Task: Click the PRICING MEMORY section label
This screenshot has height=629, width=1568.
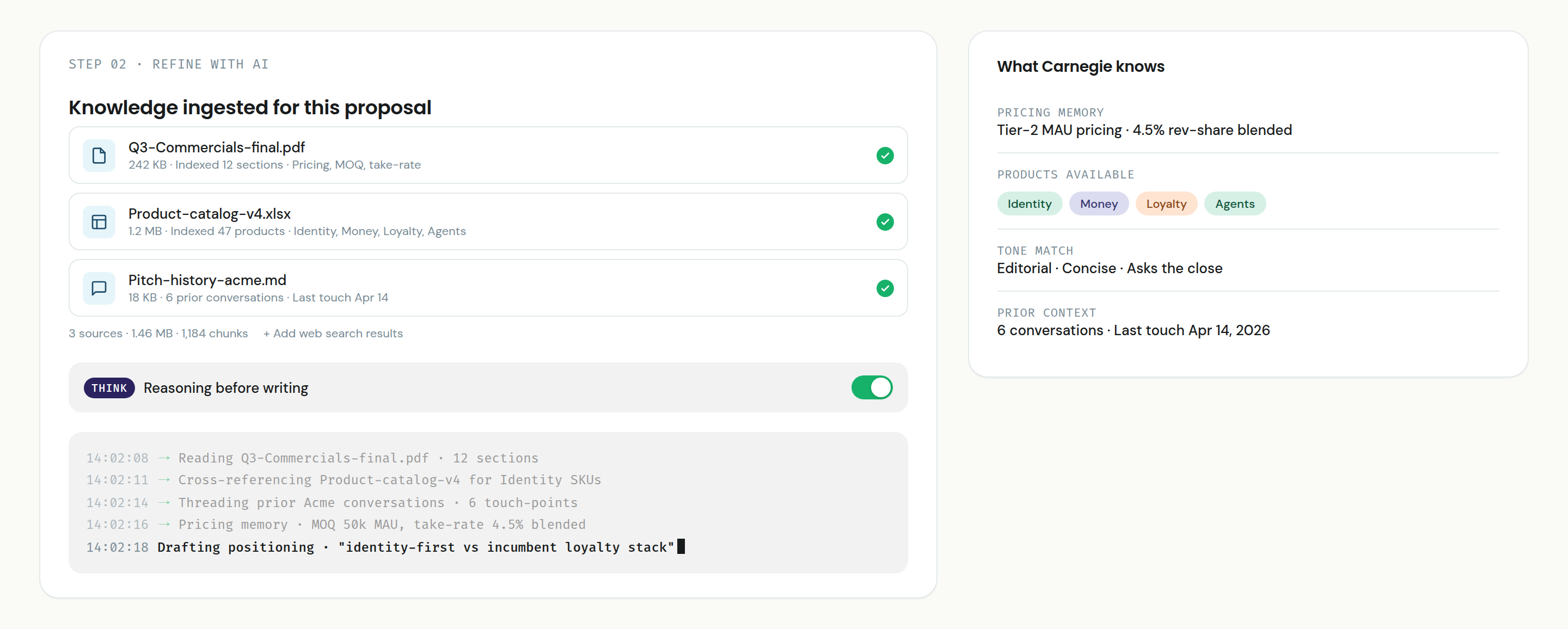Action: (x=1050, y=113)
